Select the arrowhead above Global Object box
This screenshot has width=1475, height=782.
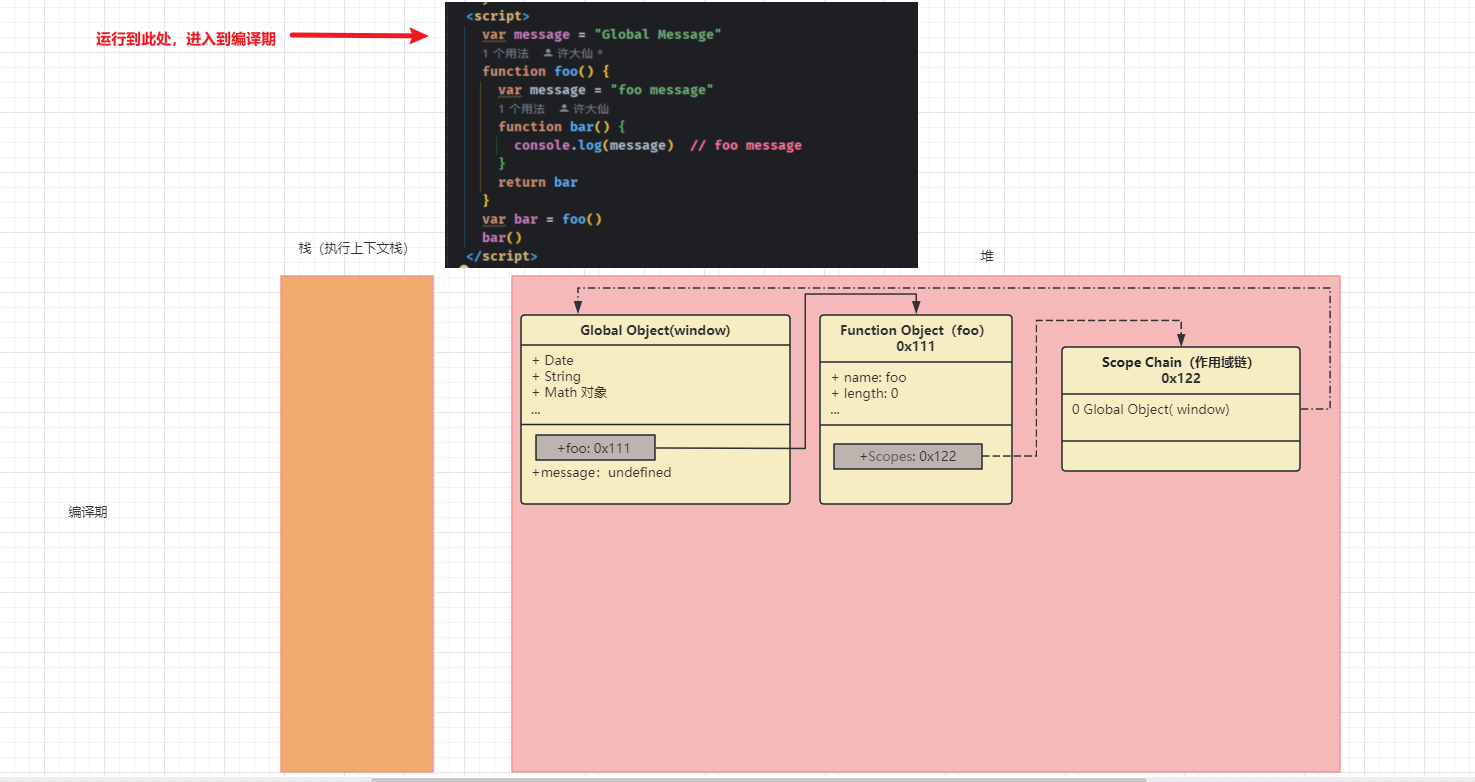point(575,307)
